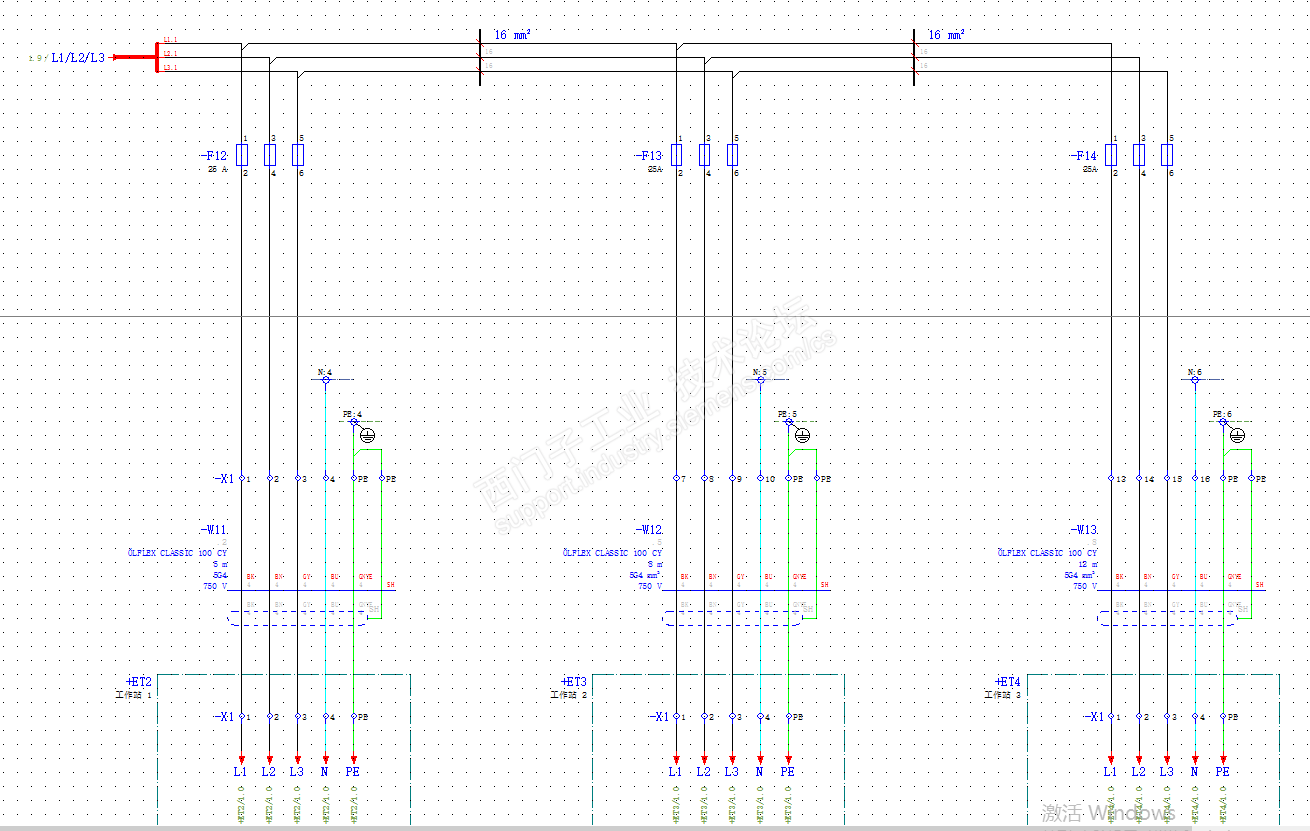Select the dashed shield symbol of cable -W13
The width and height of the screenshot is (1310, 831).
click(1169, 617)
